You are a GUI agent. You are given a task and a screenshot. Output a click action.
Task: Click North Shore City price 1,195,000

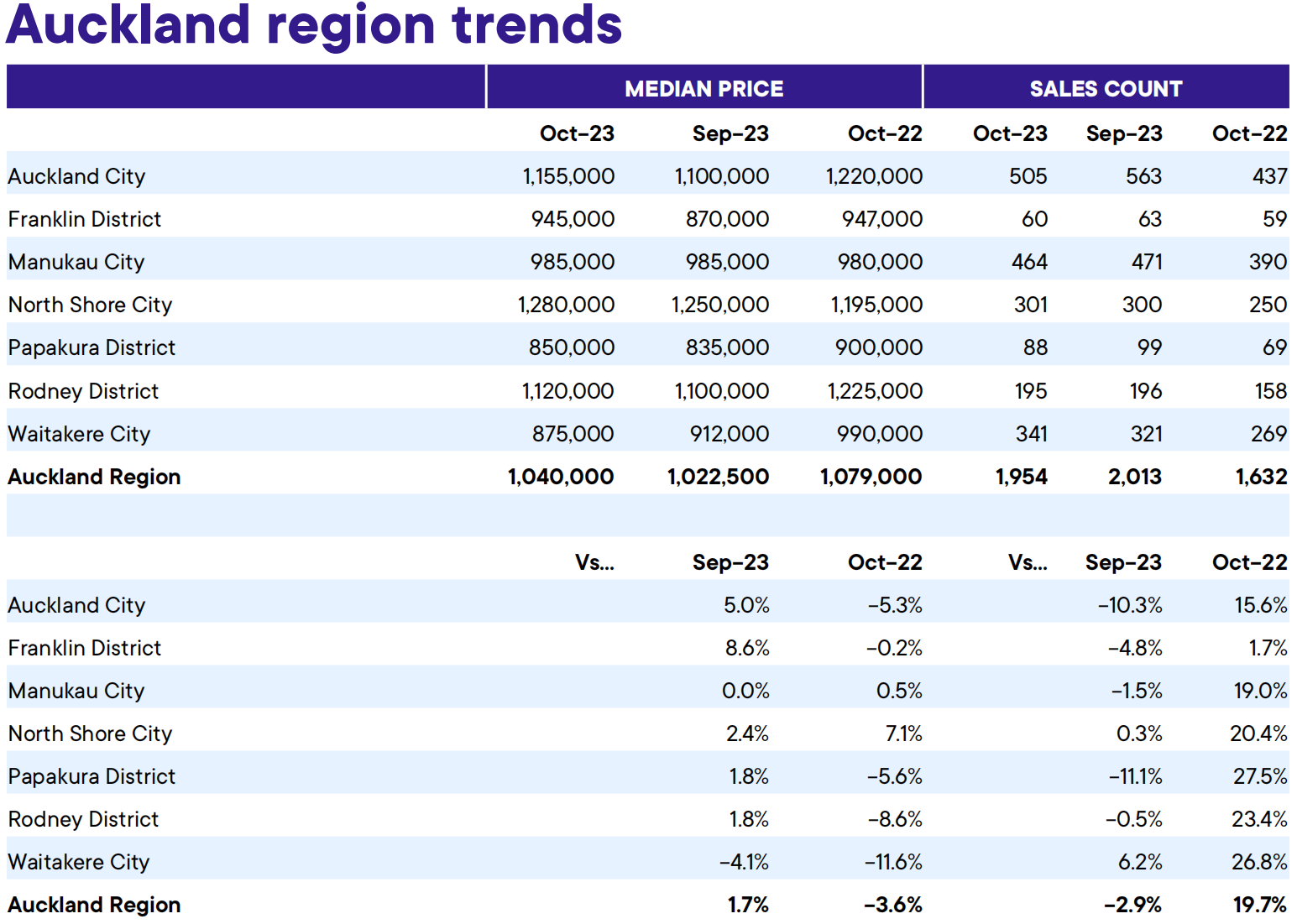pyautogui.click(x=876, y=305)
